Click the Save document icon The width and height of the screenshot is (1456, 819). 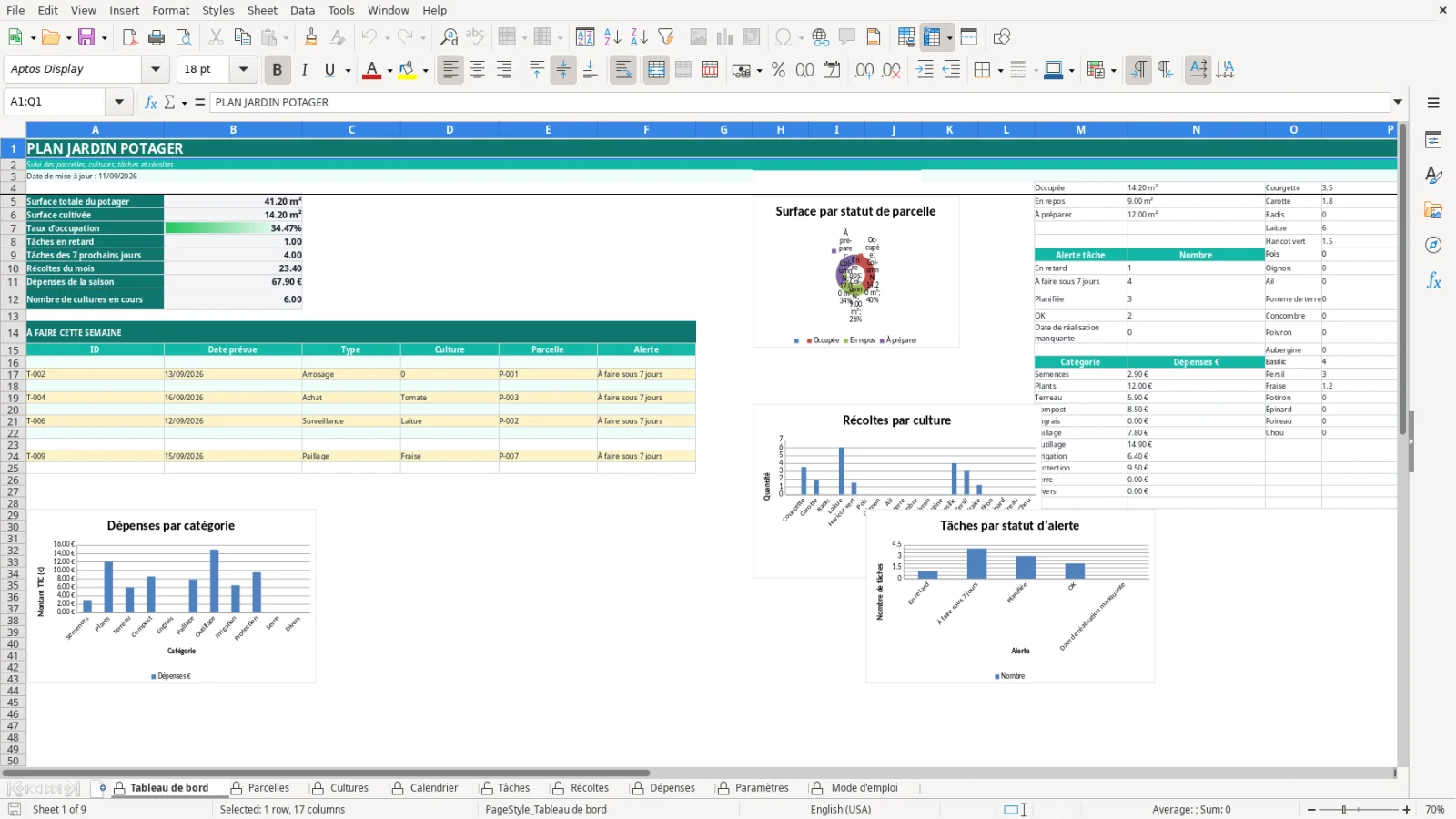[x=86, y=37]
